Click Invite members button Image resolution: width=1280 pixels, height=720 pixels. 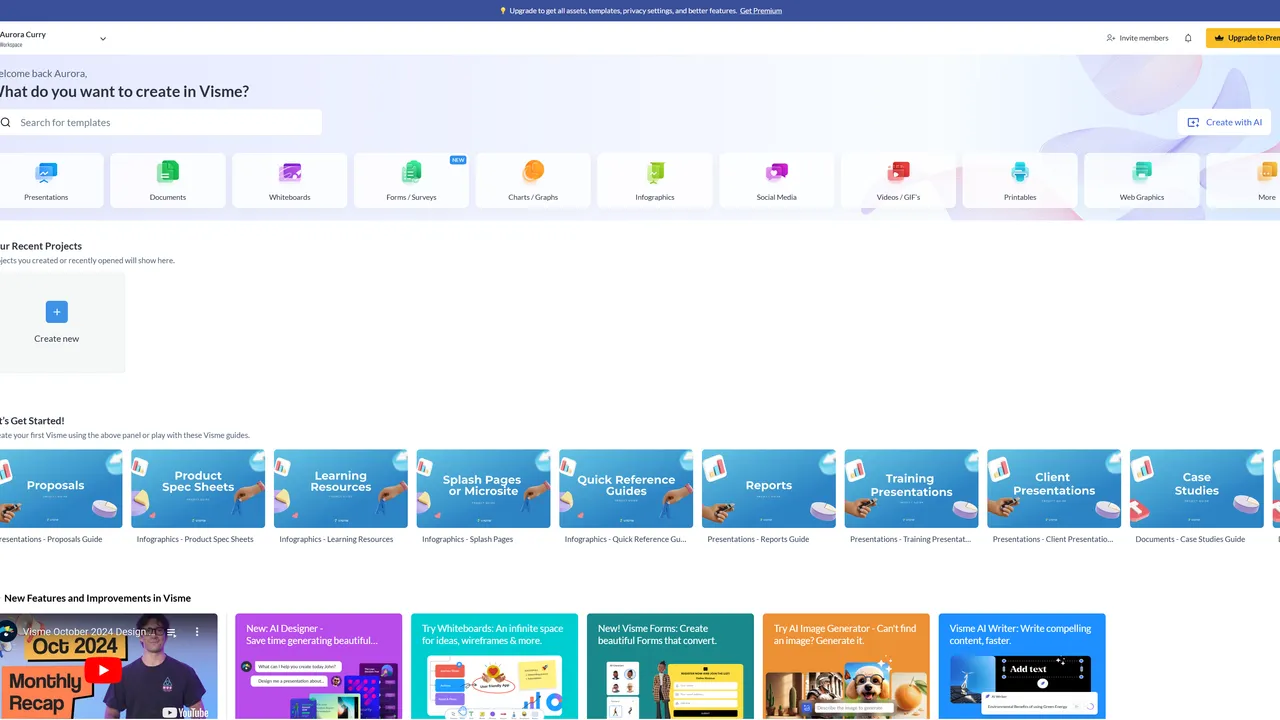[1137, 38]
